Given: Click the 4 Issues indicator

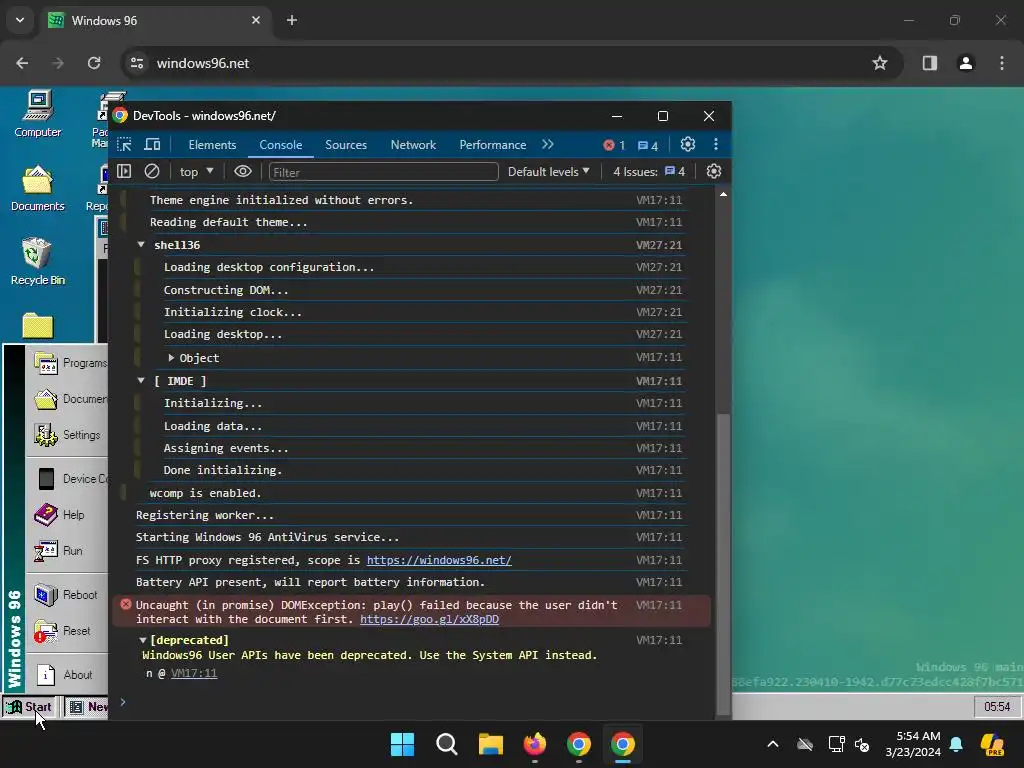Looking at the screenshot, I should [x=648, y=172].
